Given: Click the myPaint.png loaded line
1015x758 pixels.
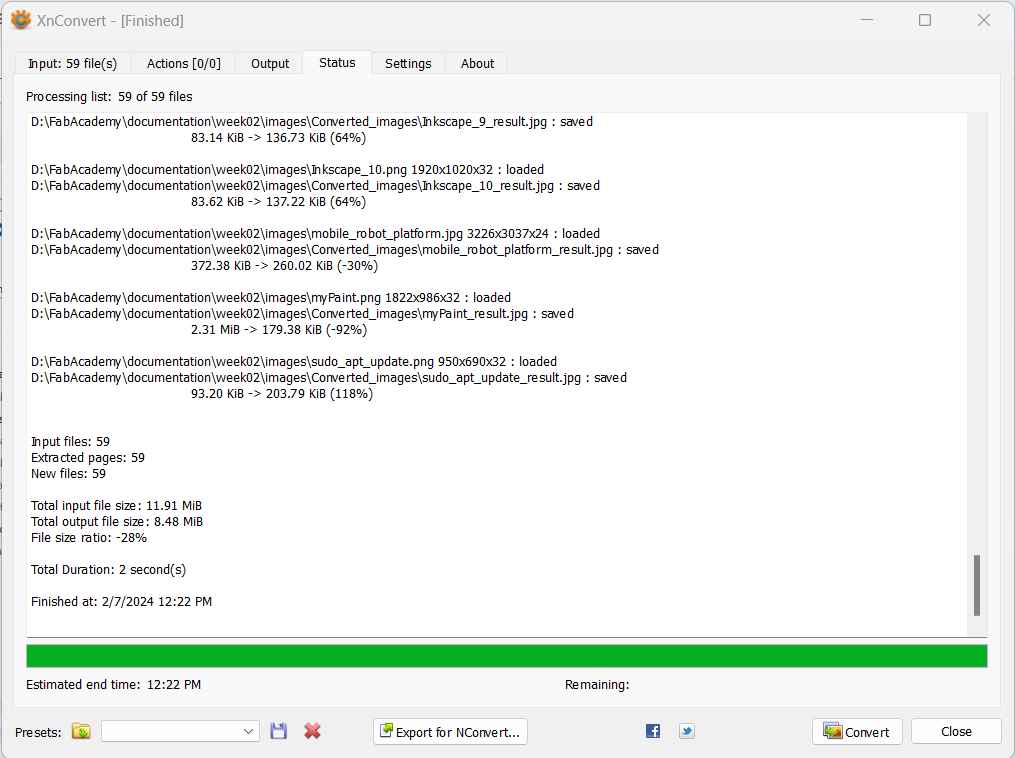Looking at the screenshot, I should tap(271, 298).
